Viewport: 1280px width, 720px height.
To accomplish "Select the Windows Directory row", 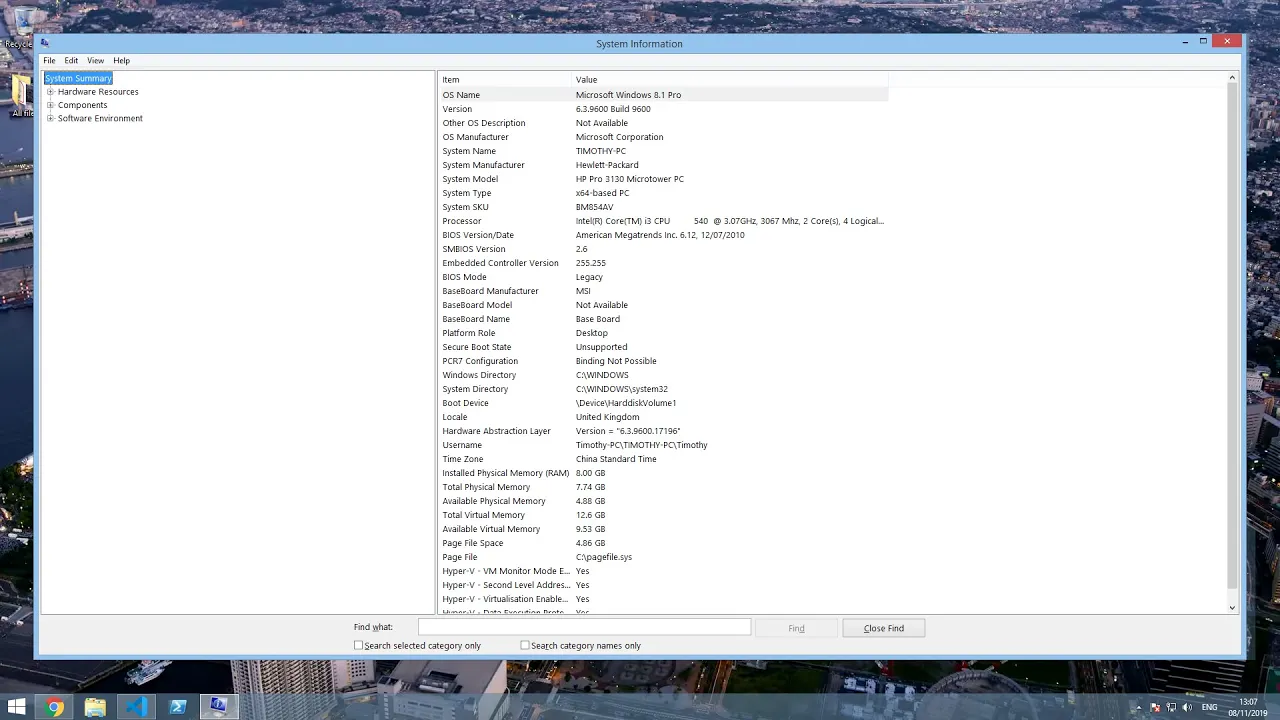I will click(x=663, y=375).
